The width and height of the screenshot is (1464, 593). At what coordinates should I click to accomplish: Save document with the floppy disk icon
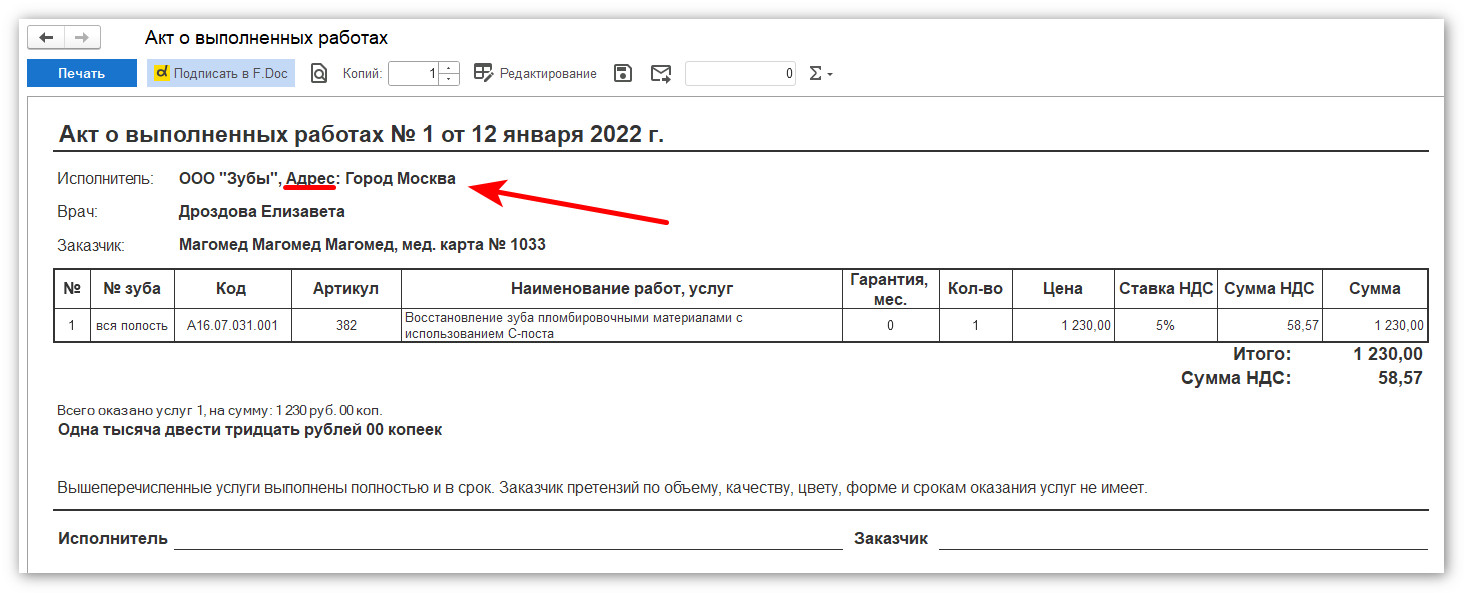[x=623, y=73]
